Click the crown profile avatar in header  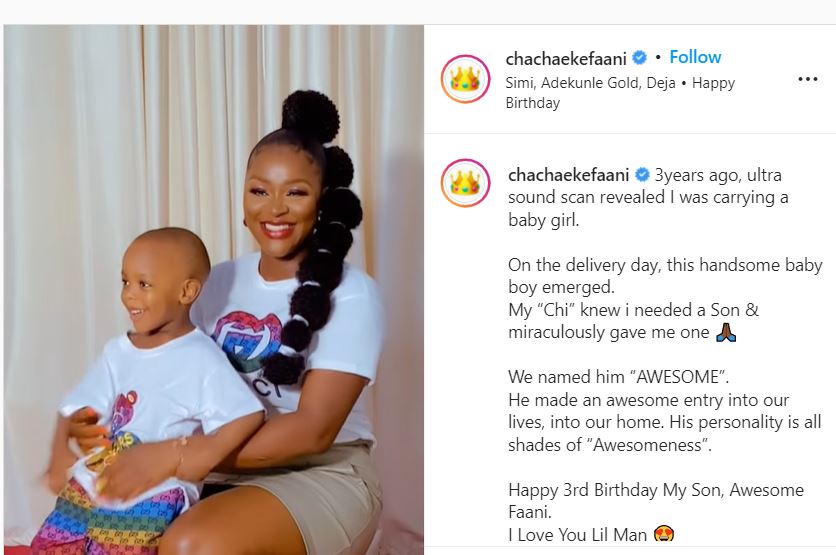tap(465, 79)
